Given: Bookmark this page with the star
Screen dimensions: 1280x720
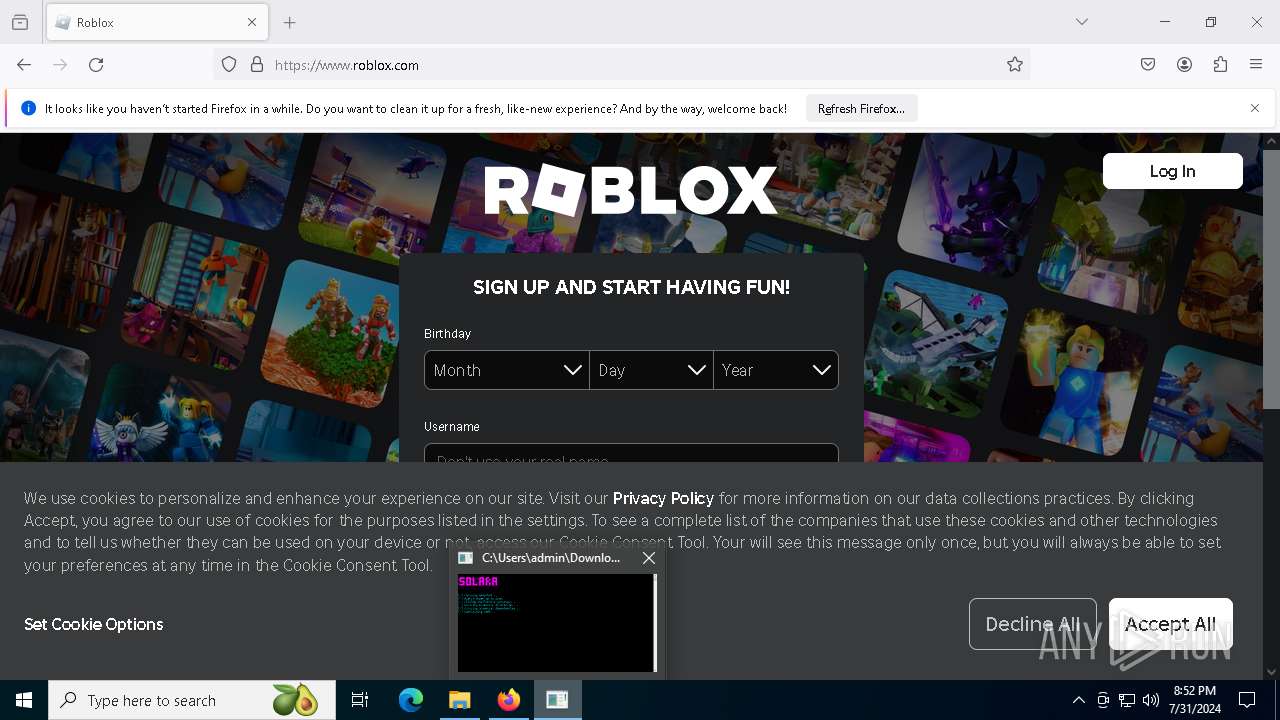Looking at the screenshot, I should pyautogui.click(x=1015, y=65).
